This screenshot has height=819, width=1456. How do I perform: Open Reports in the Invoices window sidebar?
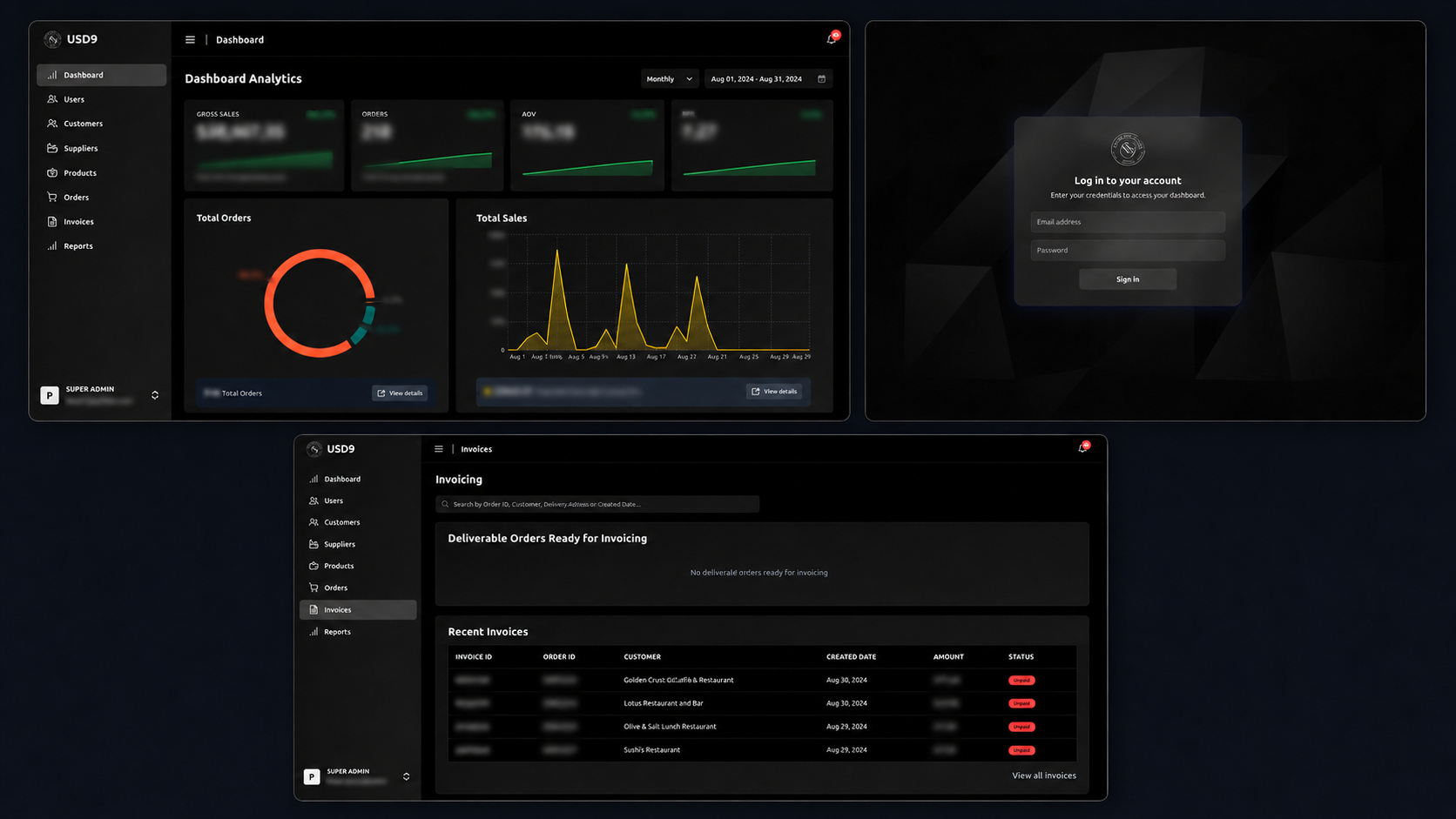(x=358, y=632)
